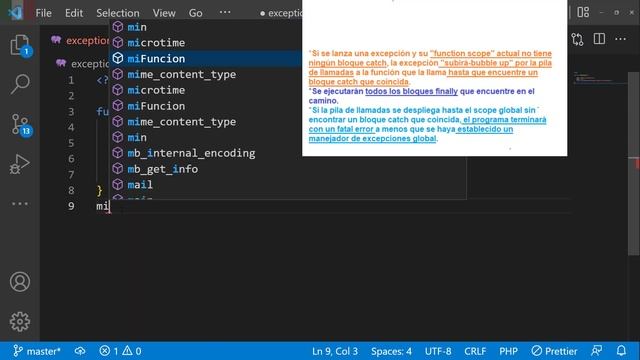Open the Search view in activity bar
This screenshot has height=360, width=640.
20,84
